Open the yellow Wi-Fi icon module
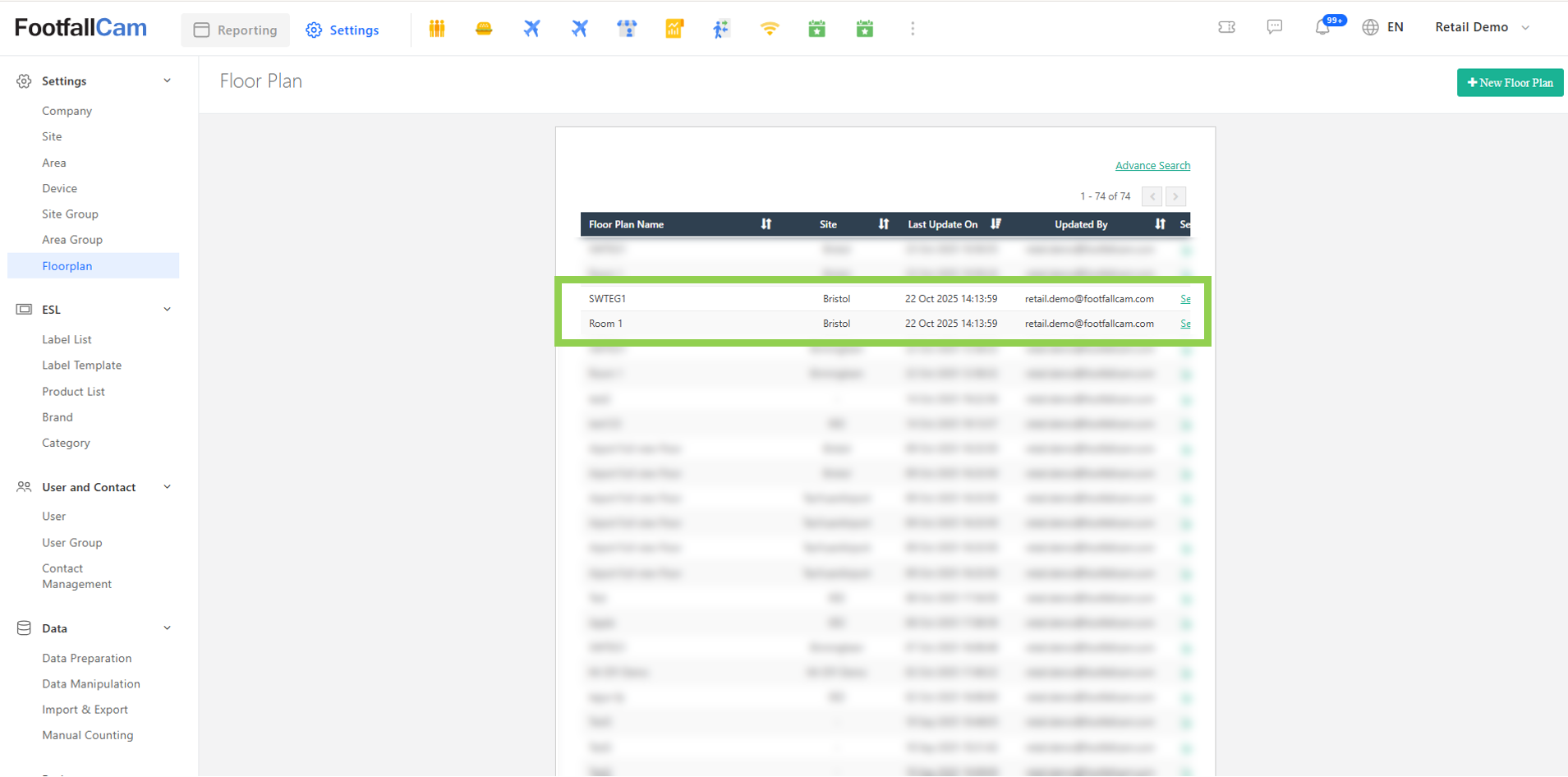 pos(769,29)
